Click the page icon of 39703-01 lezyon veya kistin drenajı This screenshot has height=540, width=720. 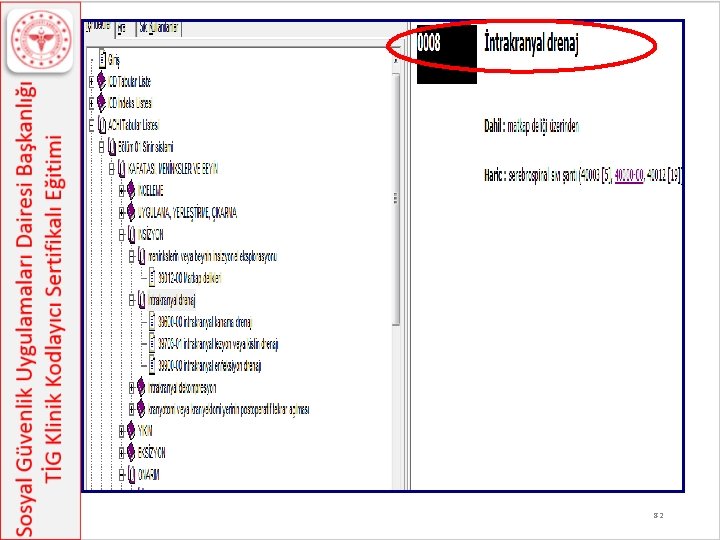(152, 344)
